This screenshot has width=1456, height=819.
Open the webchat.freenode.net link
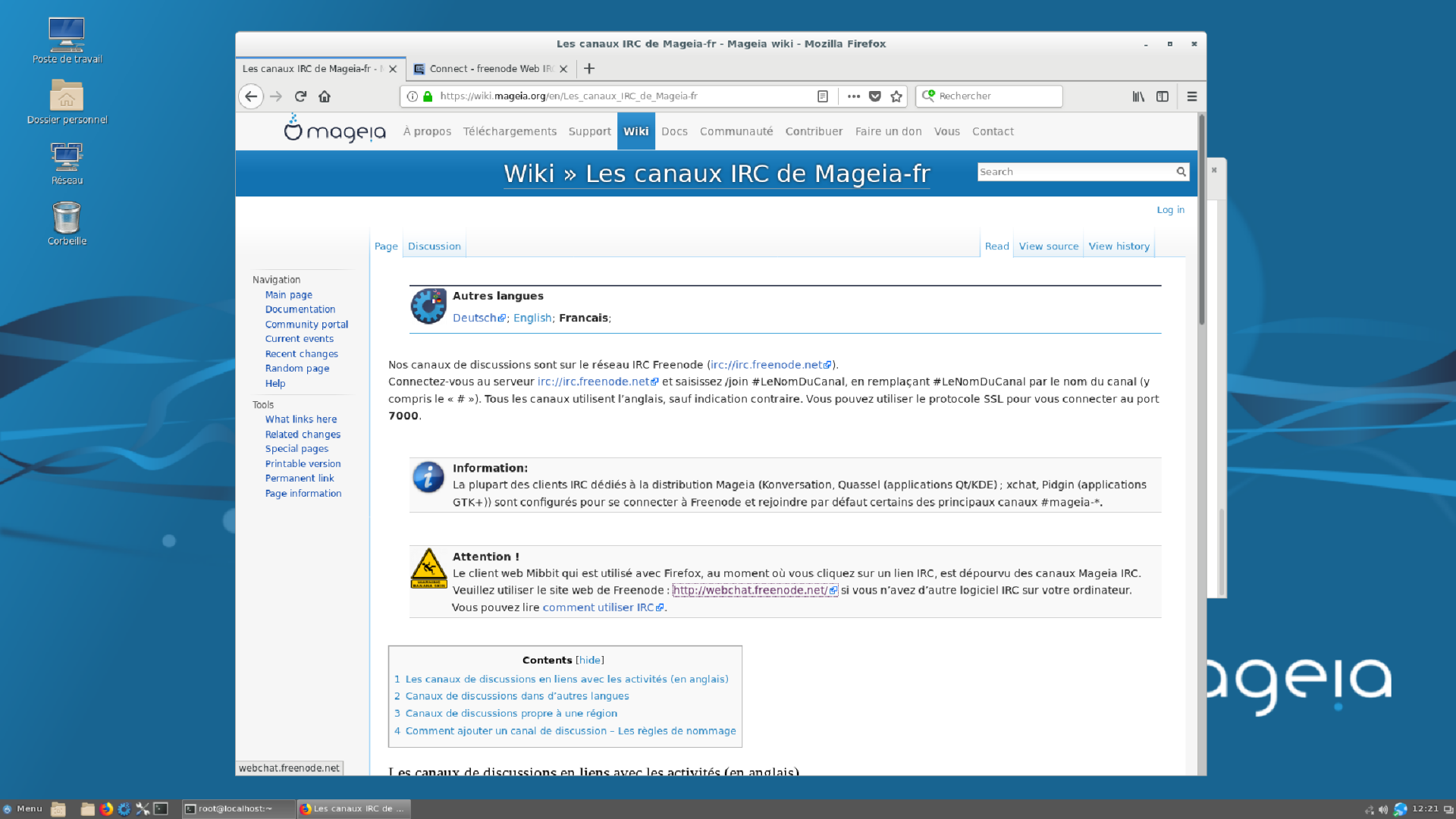click(x=755, y=590)
